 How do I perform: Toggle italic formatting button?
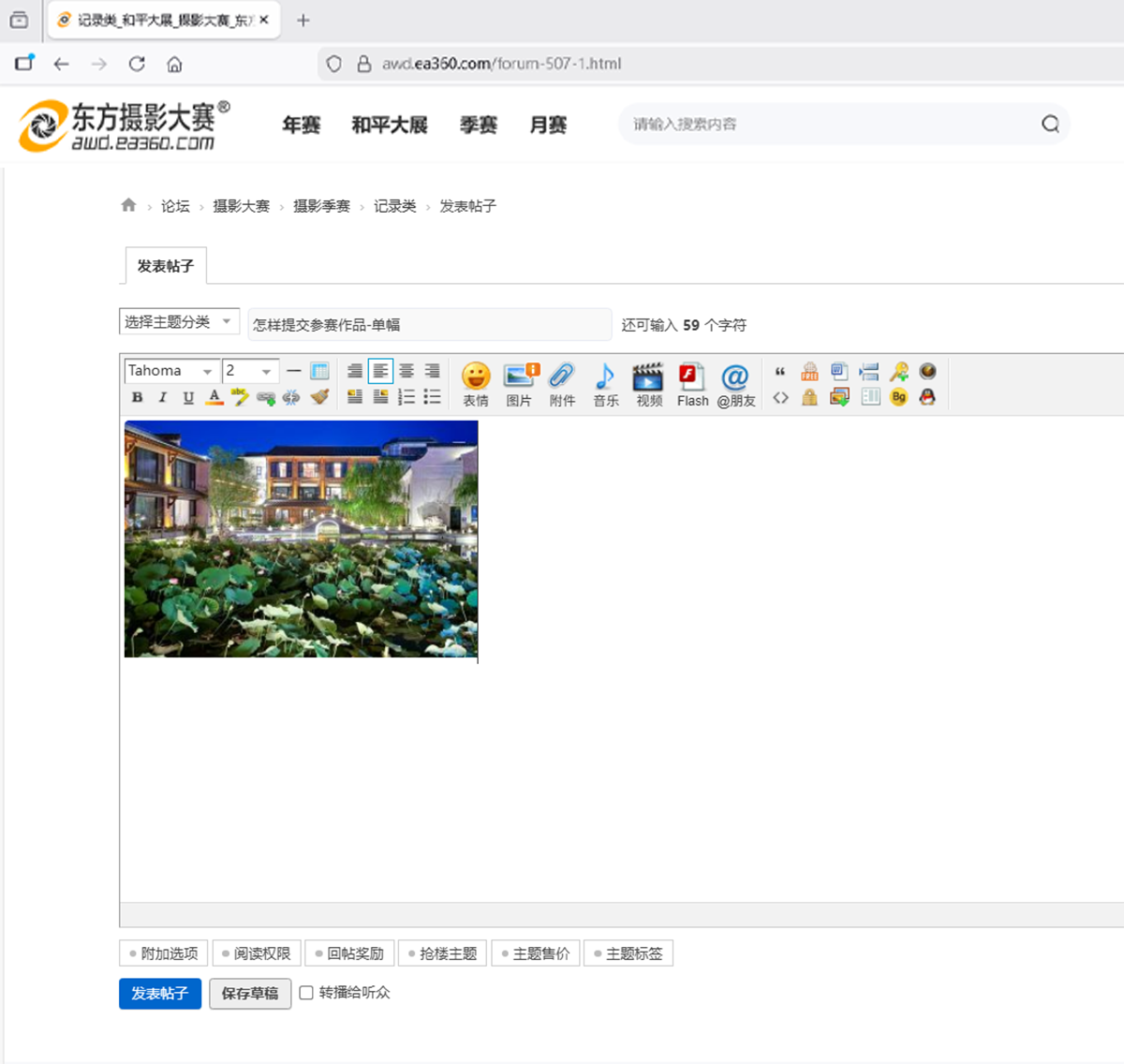pyautogui.click(x=163, y=397)
